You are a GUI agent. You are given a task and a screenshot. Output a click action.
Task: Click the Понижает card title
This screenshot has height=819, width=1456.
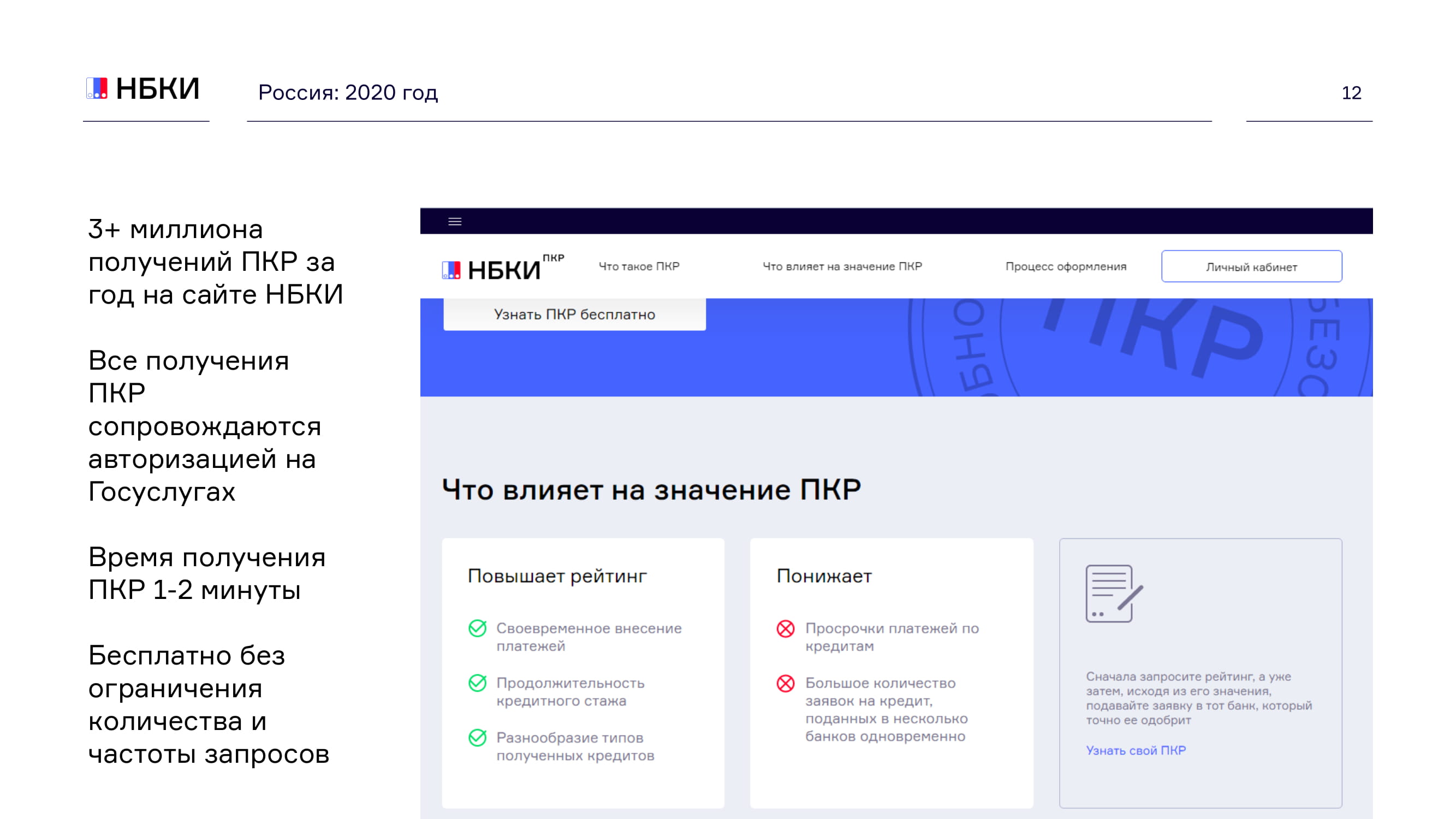click(x=824, y=576)
